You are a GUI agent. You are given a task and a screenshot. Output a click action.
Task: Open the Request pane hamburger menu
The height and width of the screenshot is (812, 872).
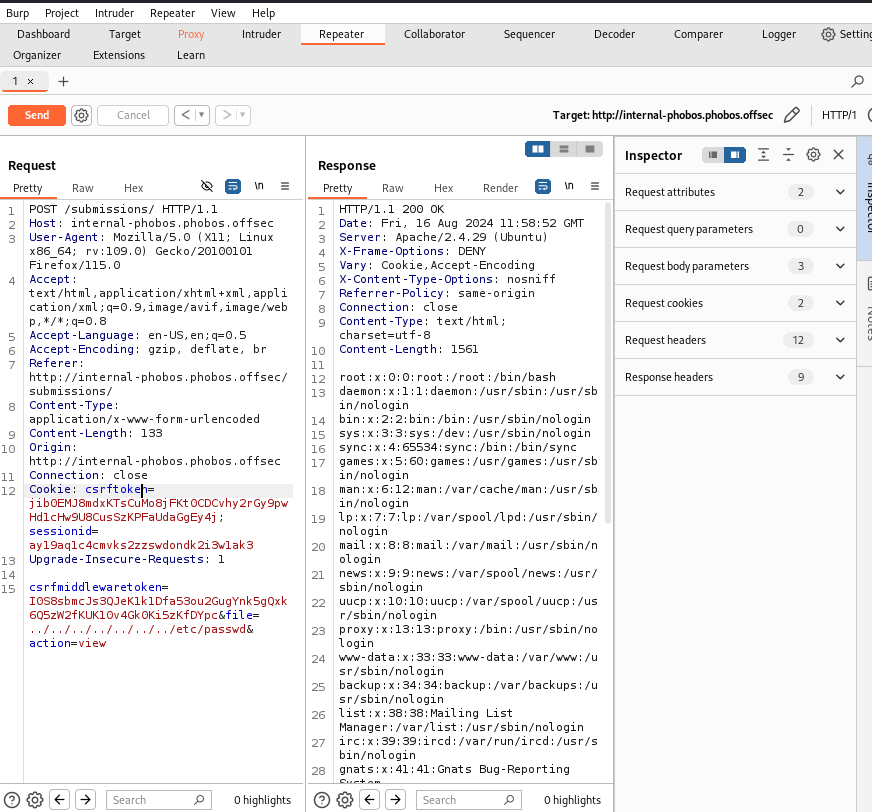point(285,187)
